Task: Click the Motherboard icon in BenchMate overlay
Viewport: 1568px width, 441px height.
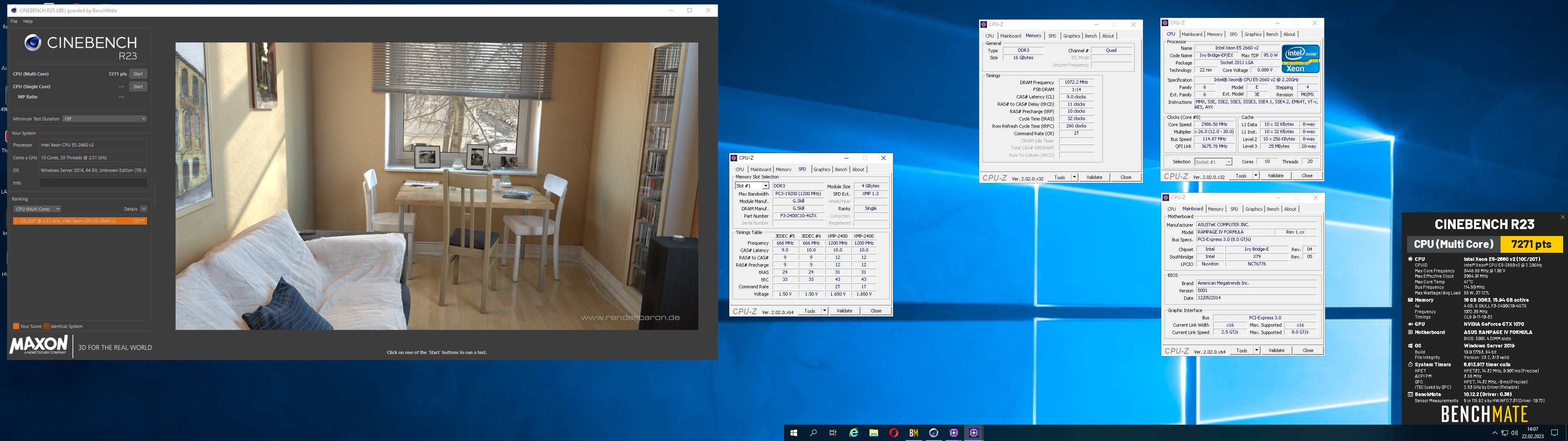Action: (1410, 332)
